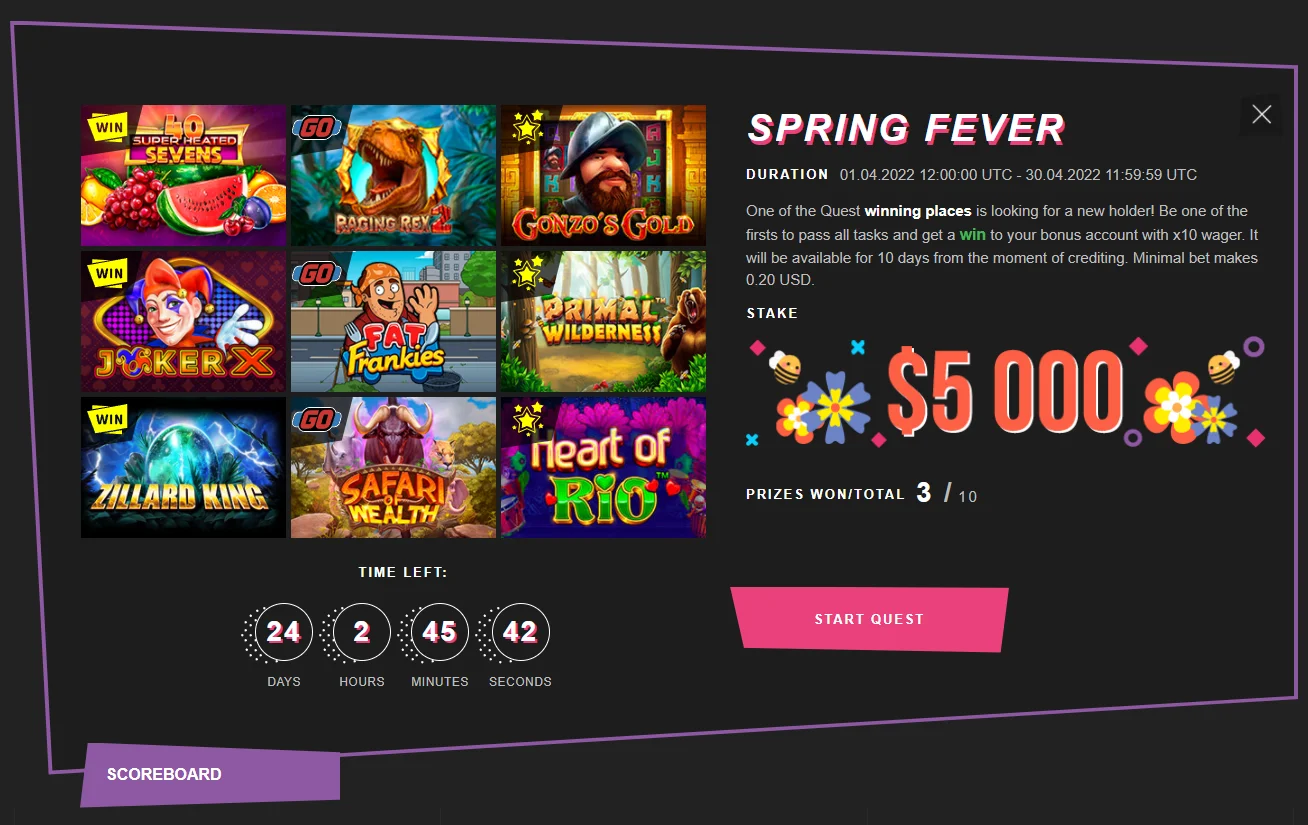Click GO badge on Raging Rex 2

point(316,128)
